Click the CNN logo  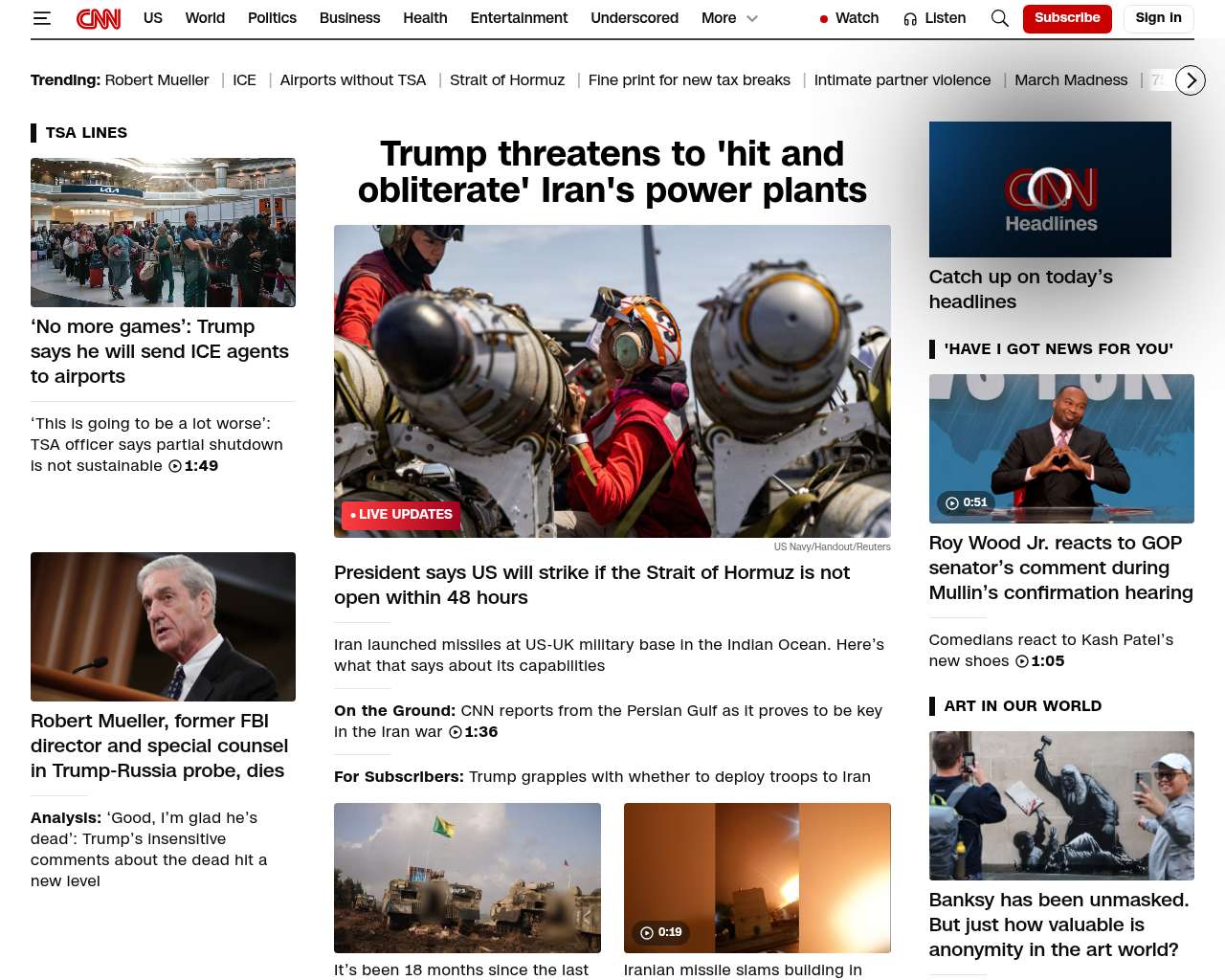pos(99,18)
